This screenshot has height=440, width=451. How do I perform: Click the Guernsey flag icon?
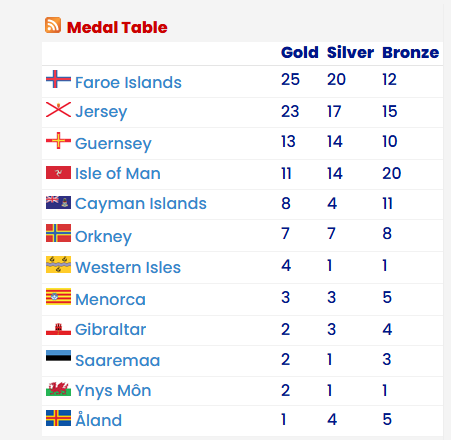[x=58, y=140]
